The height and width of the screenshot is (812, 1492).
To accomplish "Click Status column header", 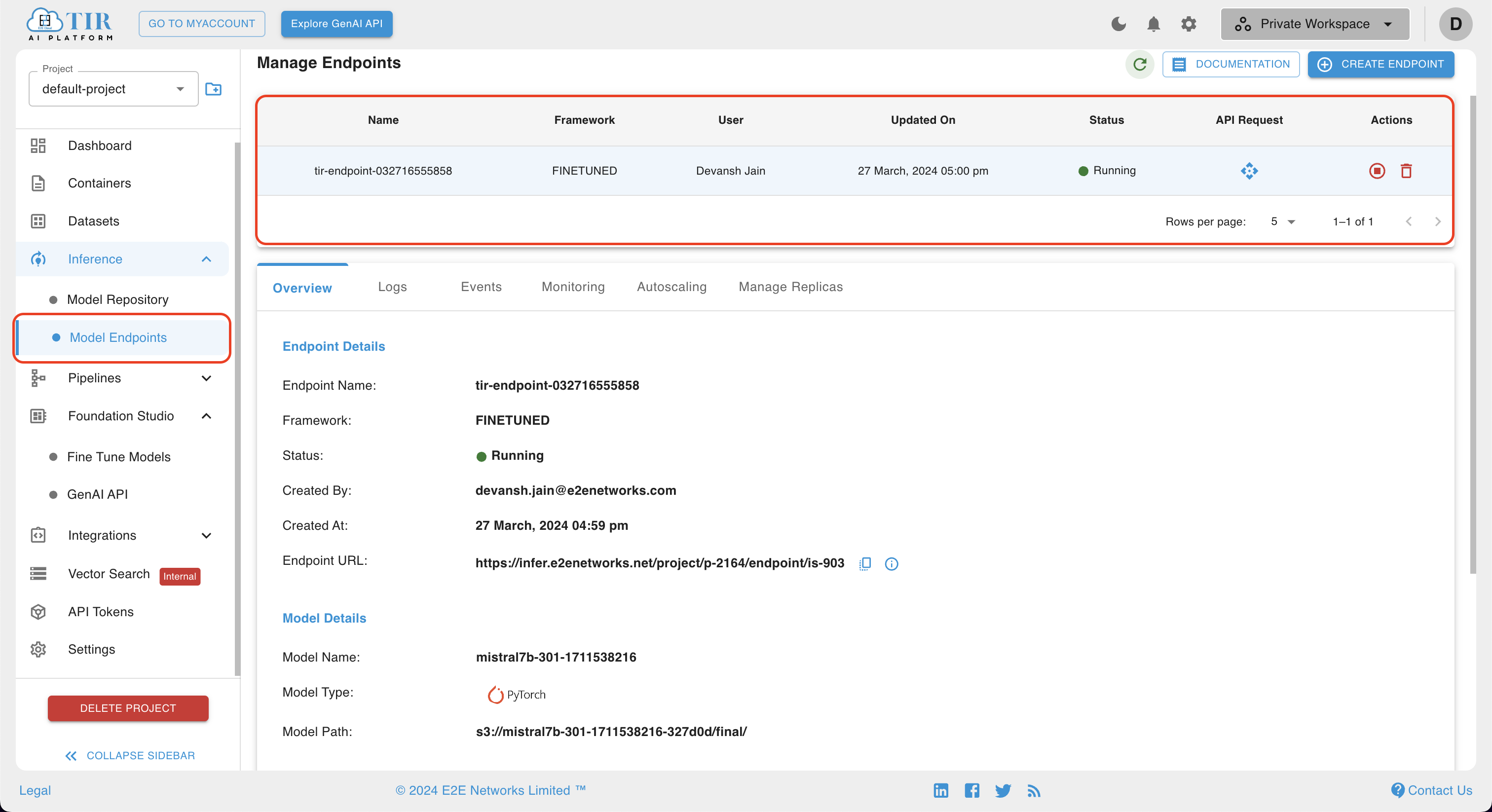I will [1106, 120].
